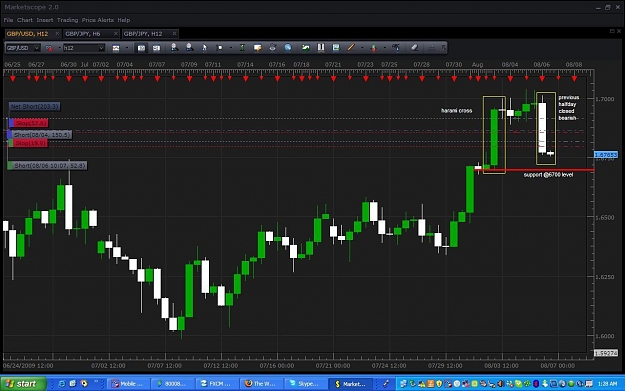
Task: Open the Skype taskbar window button
Action: coord(305,384)
